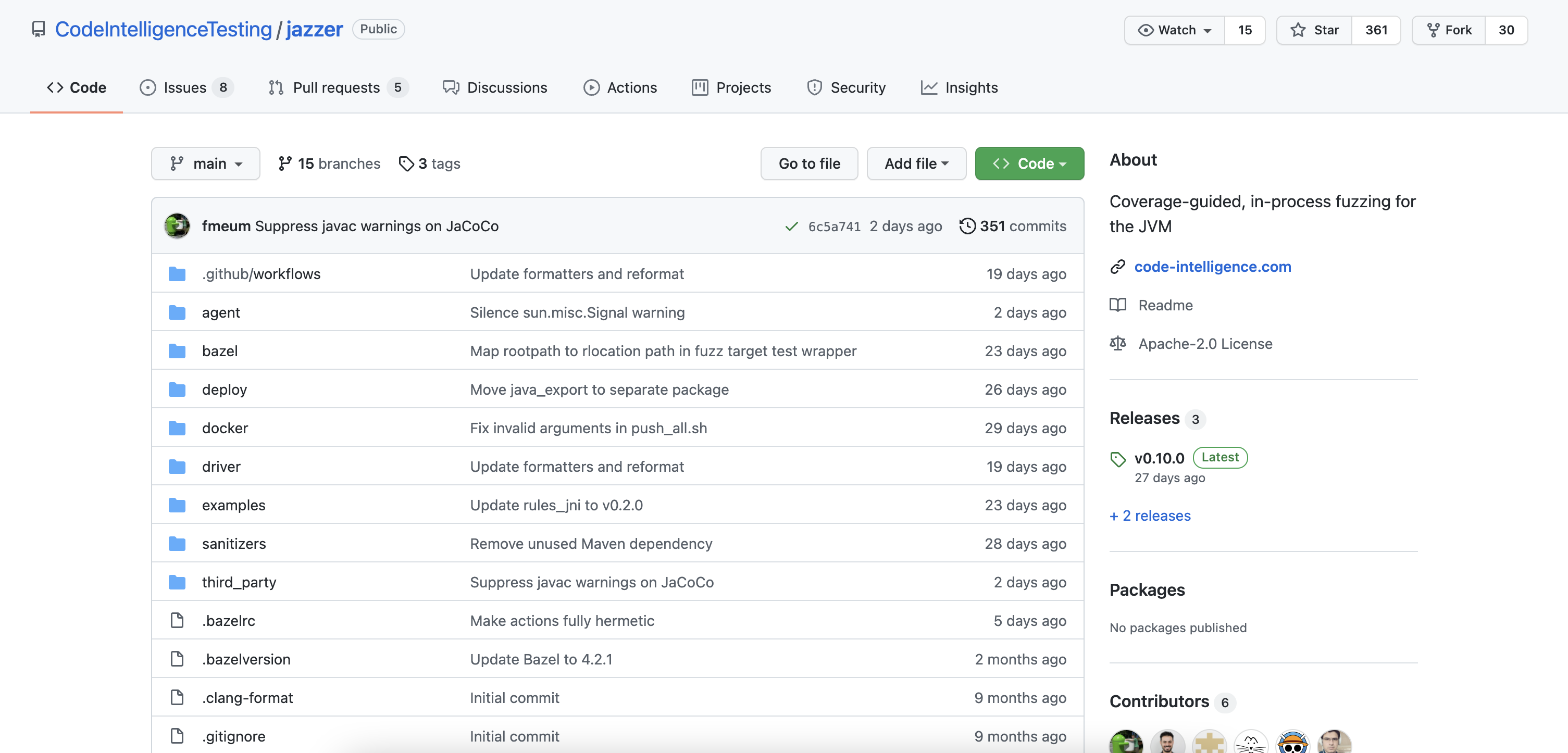
Task: Open the Watch notifications dropdown
Action: tap(1174, 30)
